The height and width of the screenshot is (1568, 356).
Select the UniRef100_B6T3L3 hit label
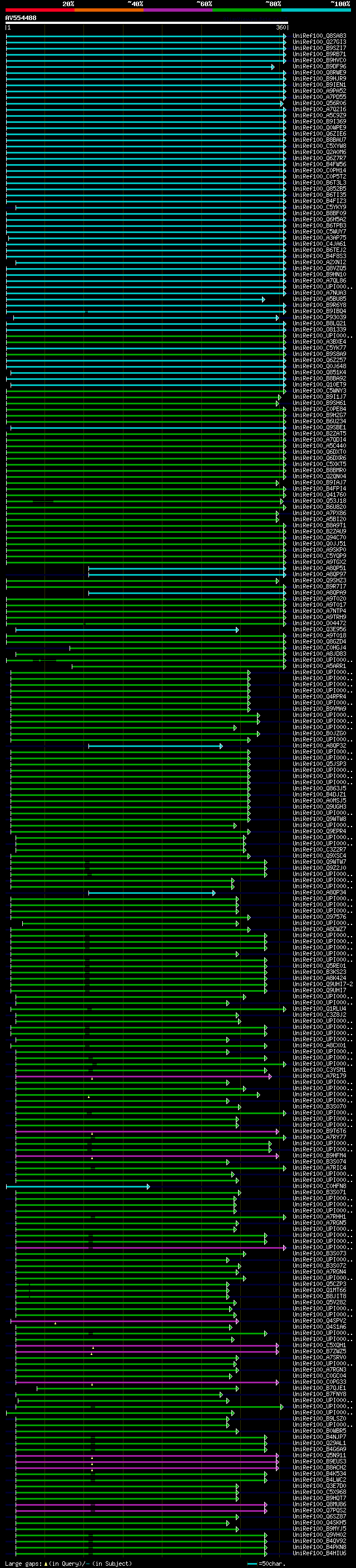click(319, 182)
